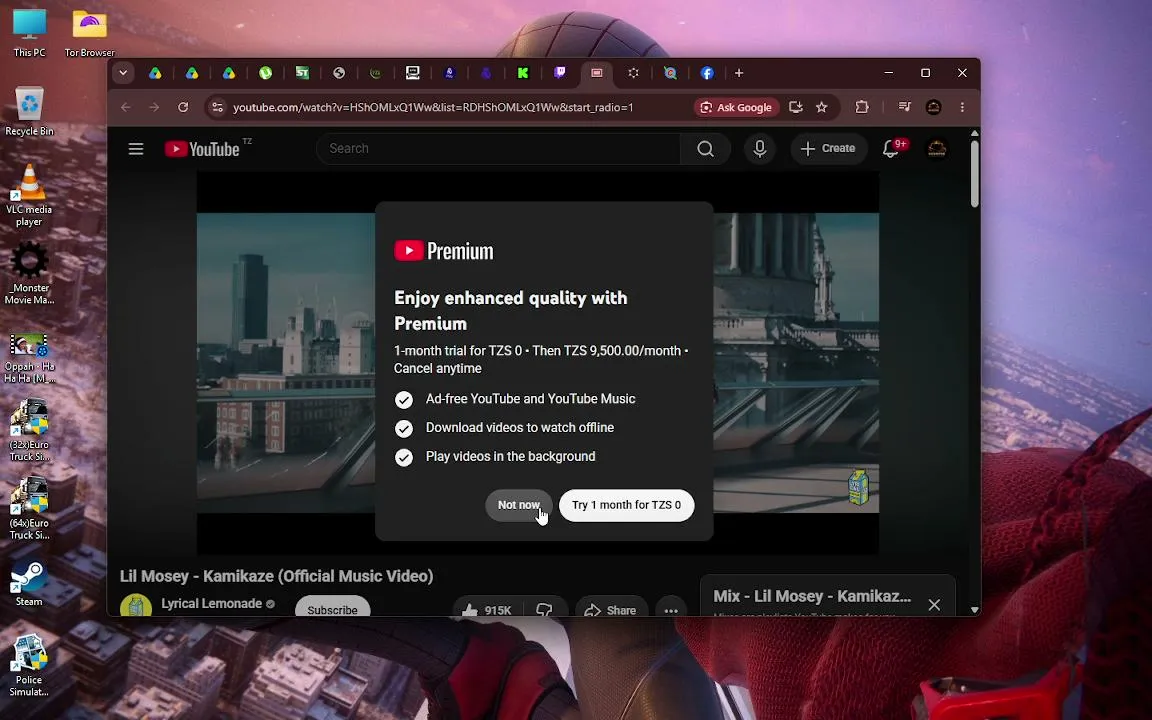Click the Lyrical Lemonade channel avatar
Screen dimensions: 1152x720
click(x=136, y=606)
